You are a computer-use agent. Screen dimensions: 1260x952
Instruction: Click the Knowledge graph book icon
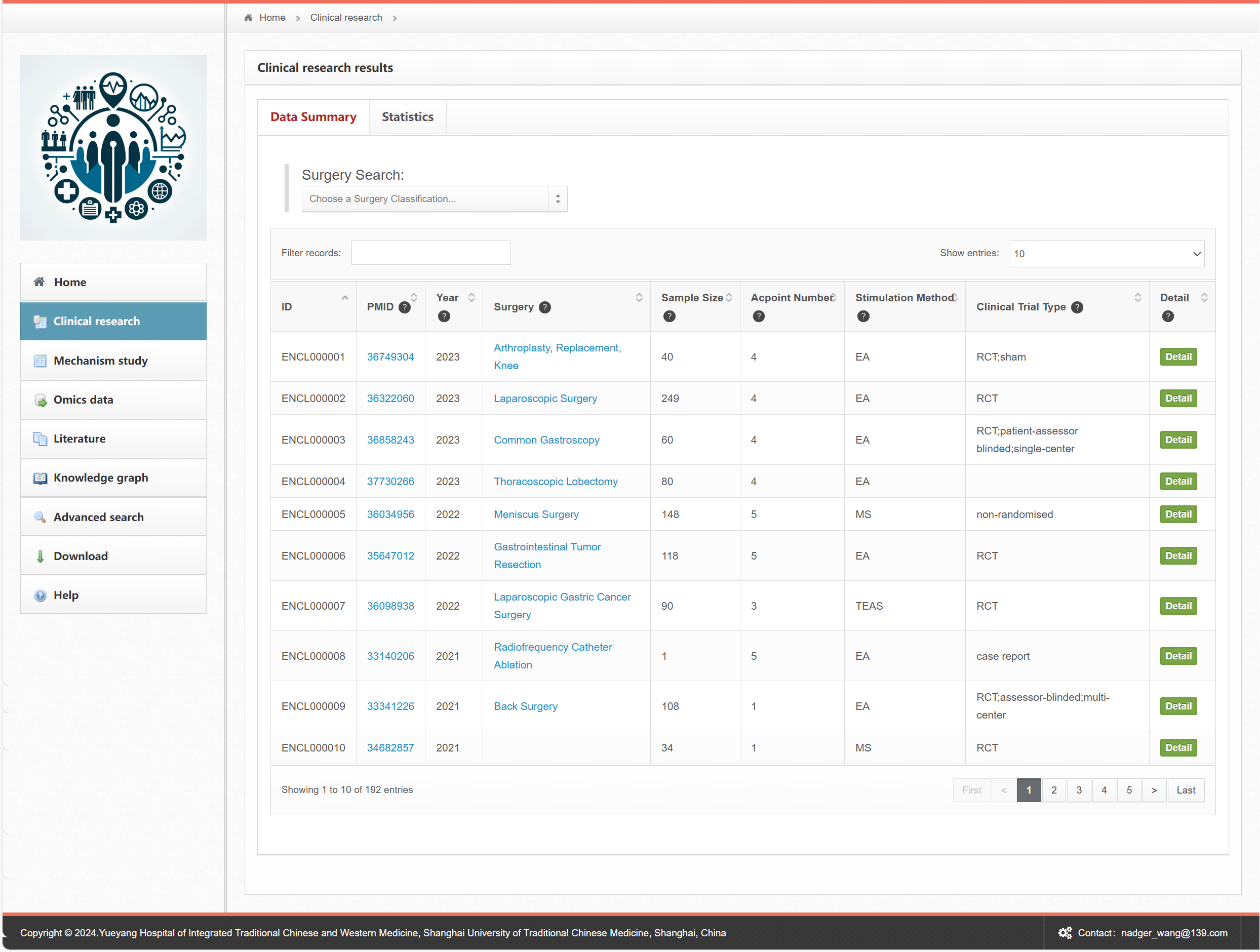click(x=40, y=478)
